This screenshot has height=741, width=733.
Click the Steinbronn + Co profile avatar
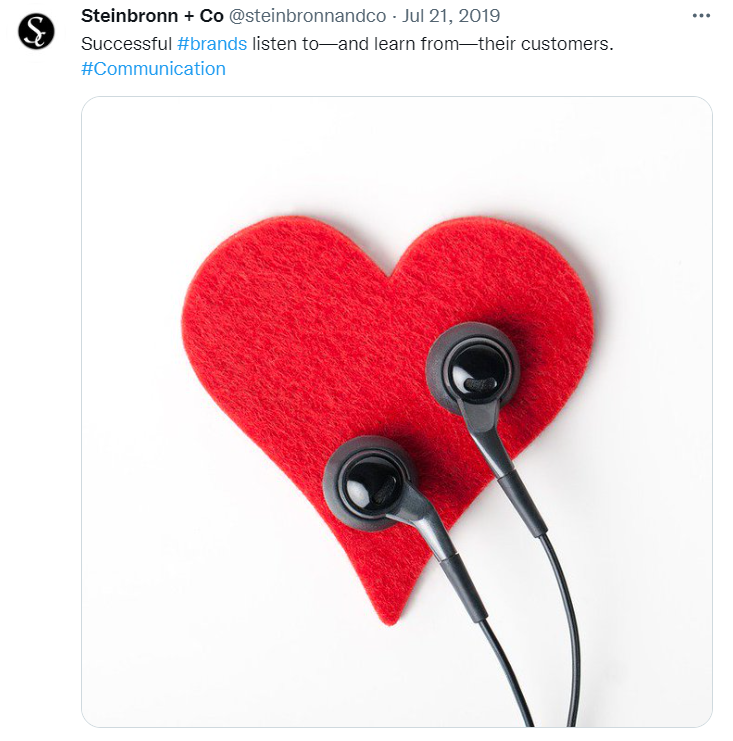click(x=36, y=31)
